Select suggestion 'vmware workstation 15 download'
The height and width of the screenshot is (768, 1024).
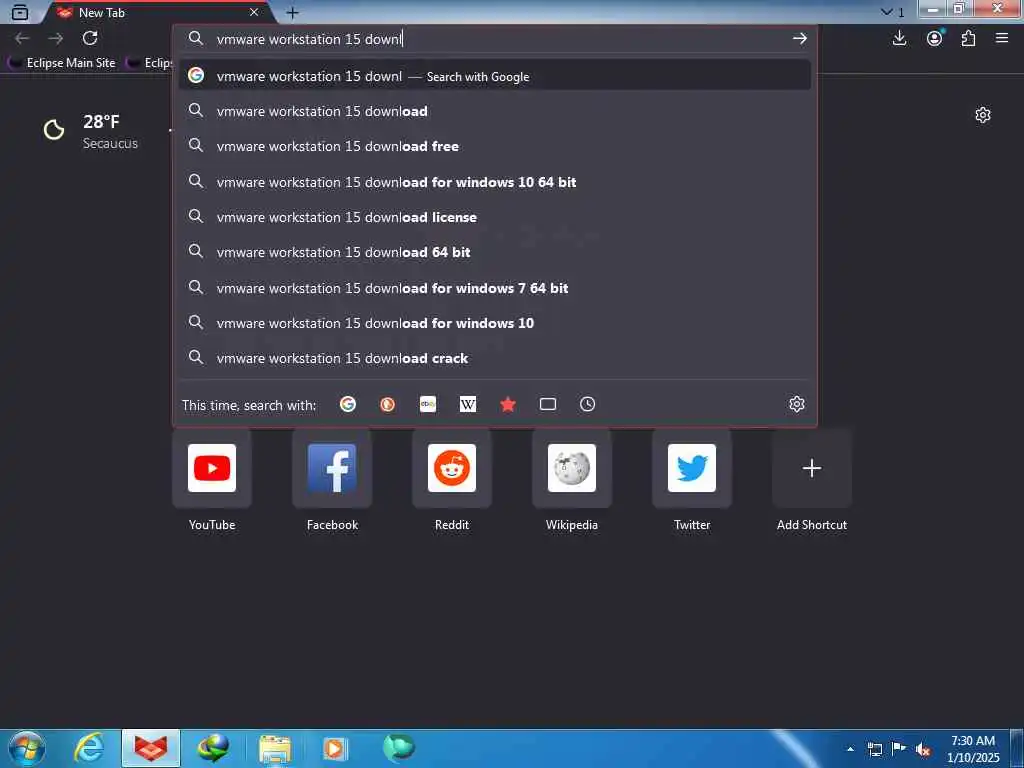[494, 111]
